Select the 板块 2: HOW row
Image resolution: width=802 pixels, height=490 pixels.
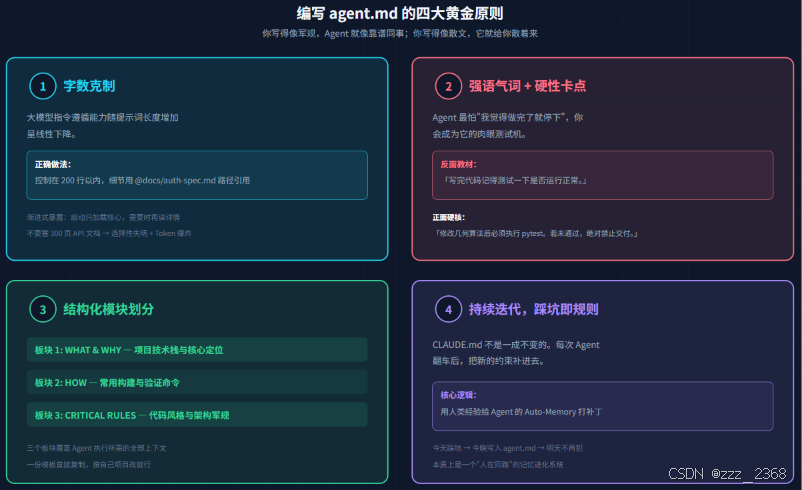click(197, 382)
